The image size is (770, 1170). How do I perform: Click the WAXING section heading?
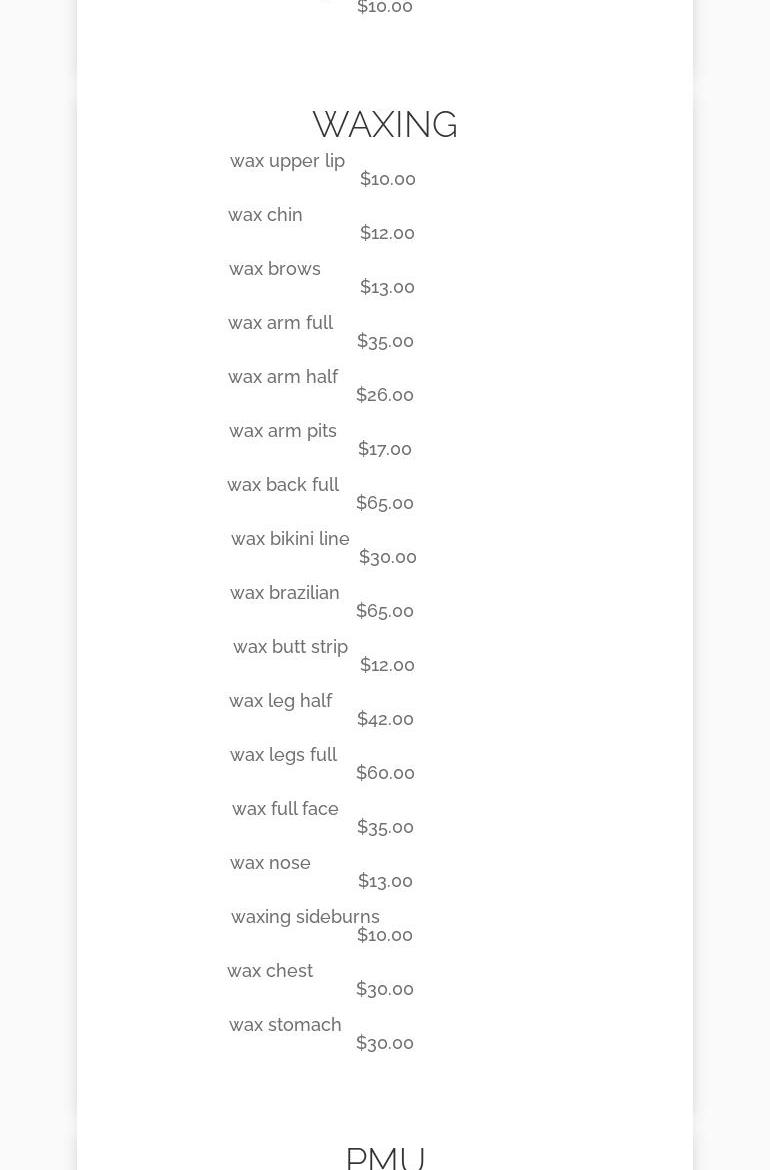coord(385,125)
